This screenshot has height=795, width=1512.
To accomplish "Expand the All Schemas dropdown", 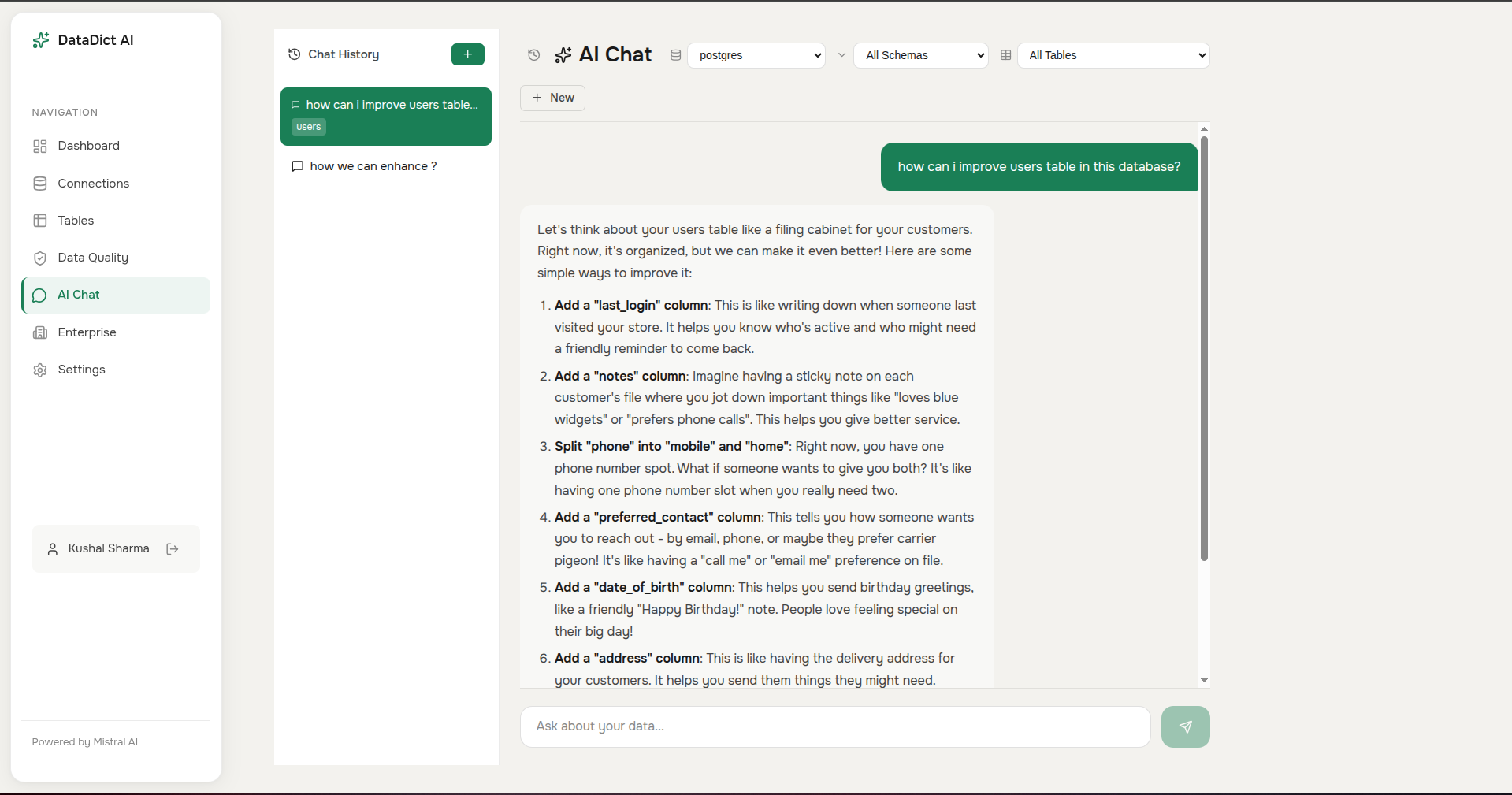I will point(920,55).
